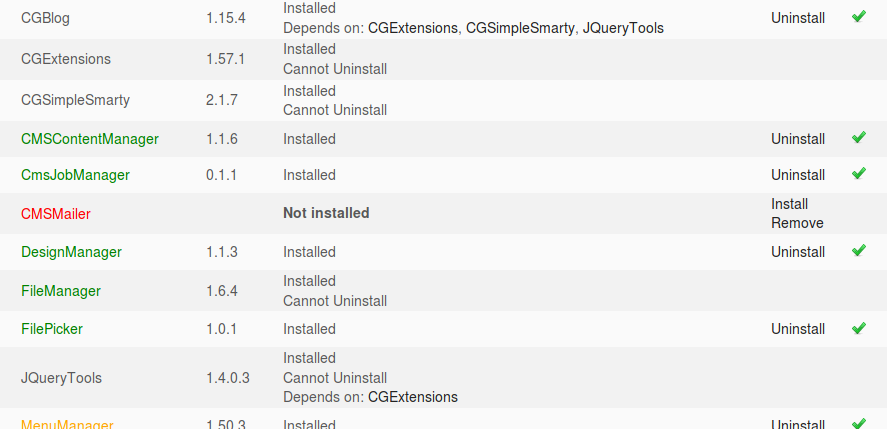Uninstall the DesignManager module

tap(798, 252)
